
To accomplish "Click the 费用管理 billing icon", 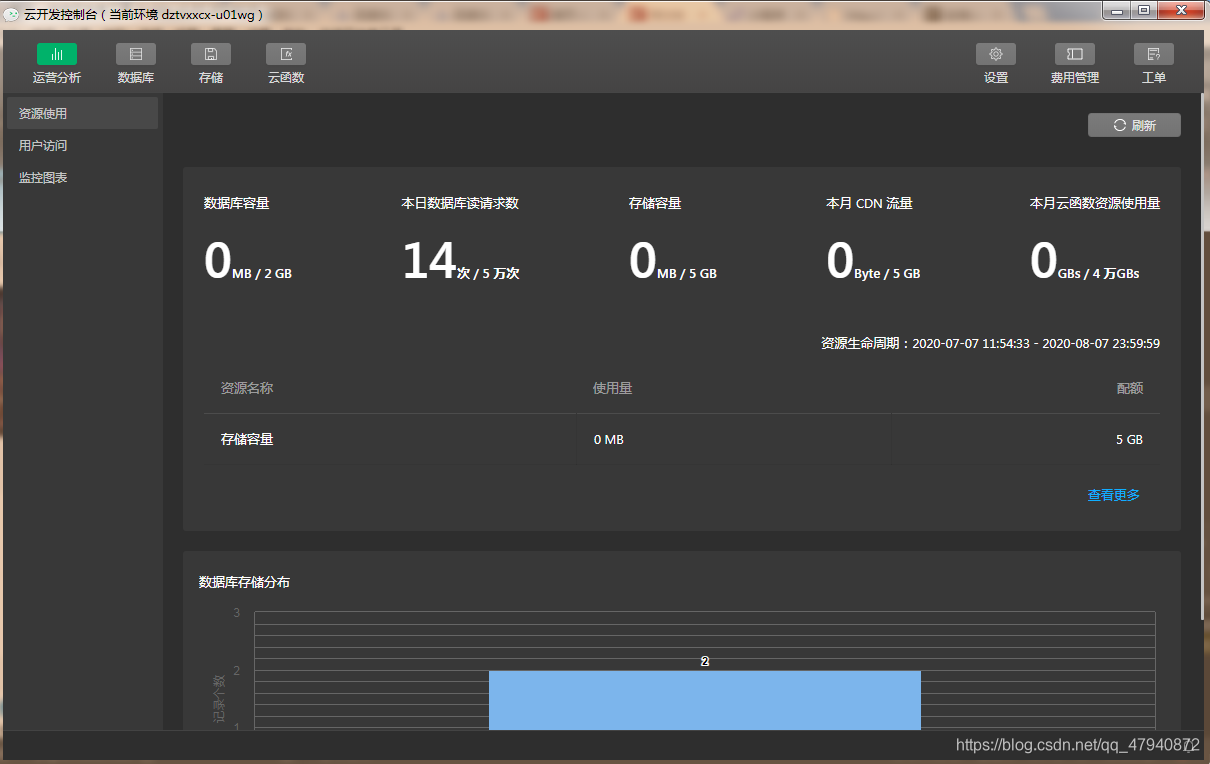I will click(x=1075, y=55).
